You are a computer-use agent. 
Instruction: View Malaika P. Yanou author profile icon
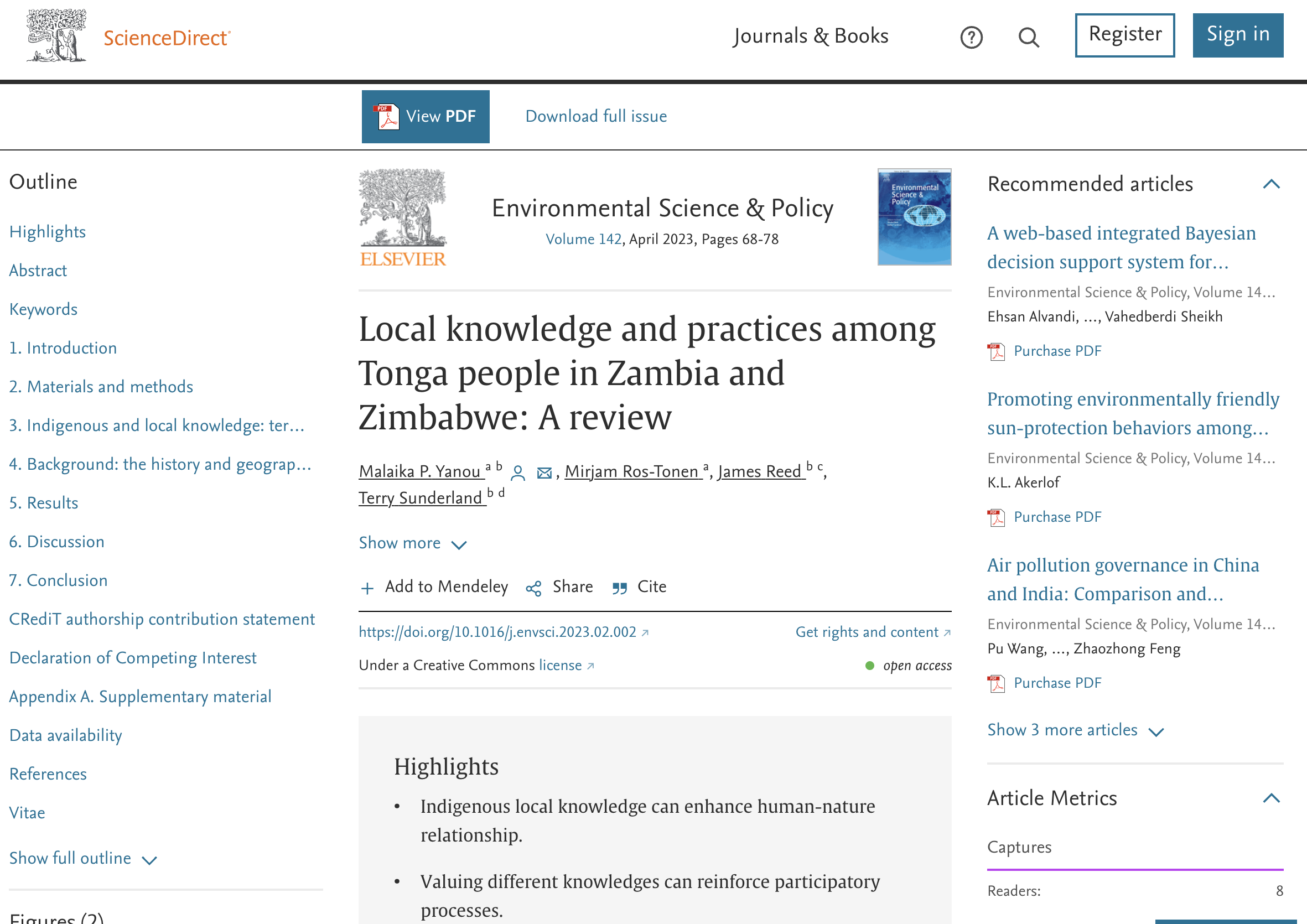pos(517,473)
